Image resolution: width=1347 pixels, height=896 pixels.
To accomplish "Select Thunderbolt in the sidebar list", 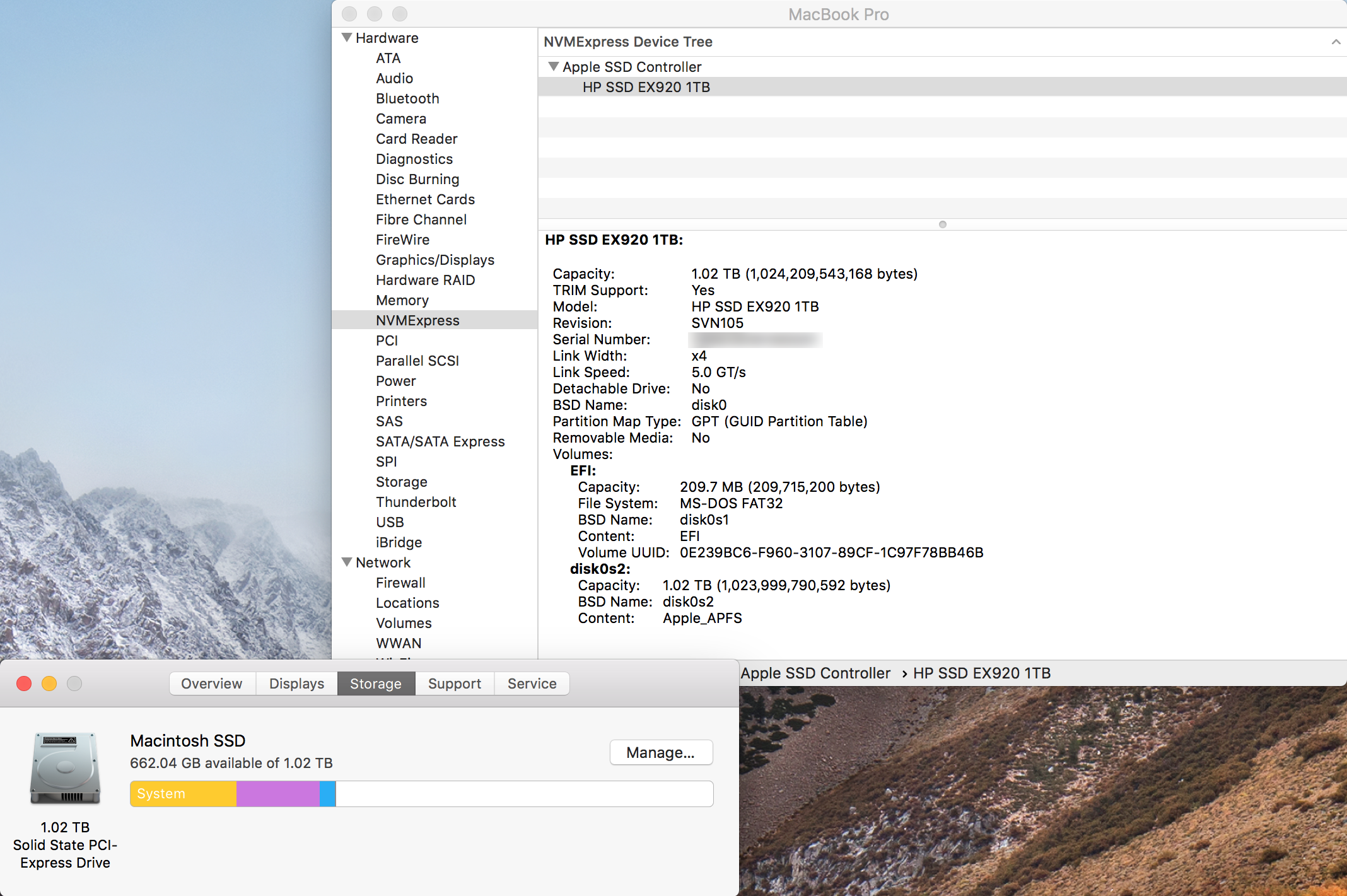I will pyautogui.click(x=416, y=502).
